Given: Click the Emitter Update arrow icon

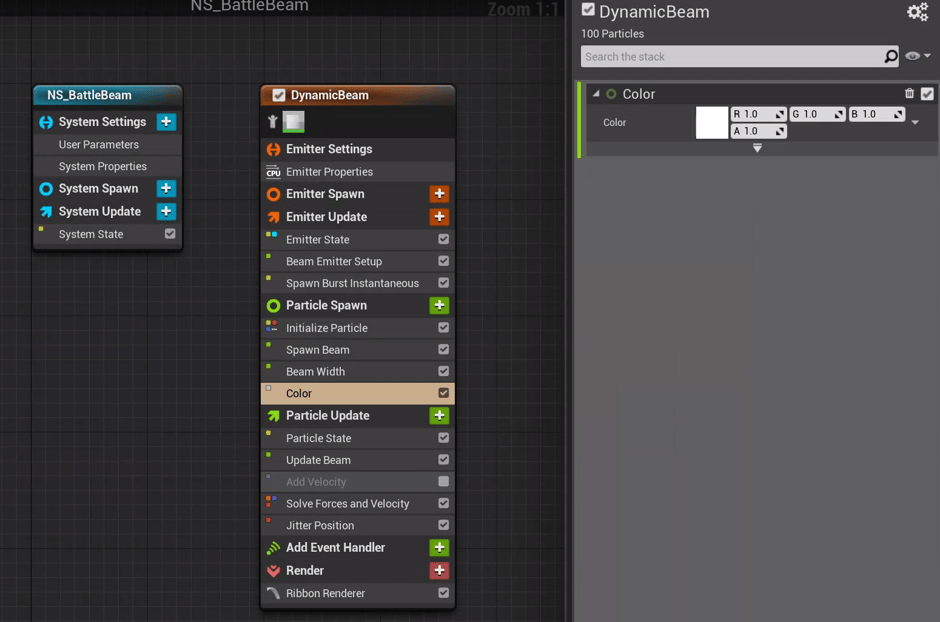Looking at the screenshot, I should [x=273, y=217].
